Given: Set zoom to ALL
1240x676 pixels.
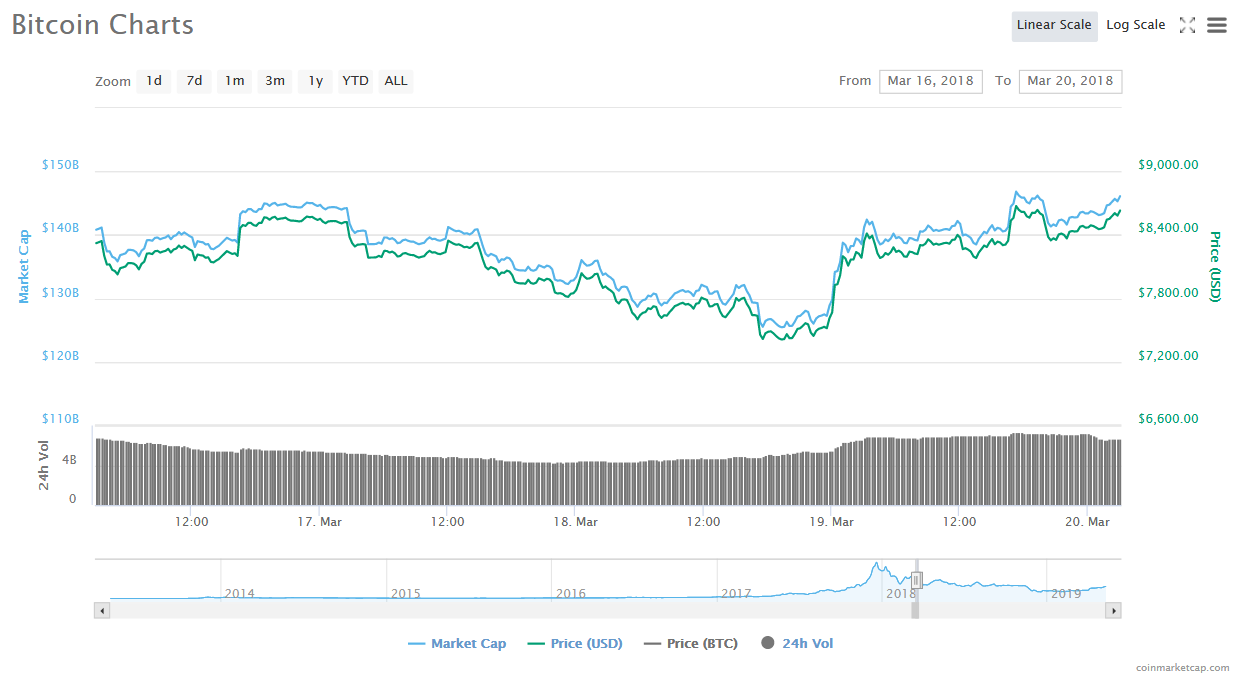Looking at the screenshot, I should coord(396,81).
